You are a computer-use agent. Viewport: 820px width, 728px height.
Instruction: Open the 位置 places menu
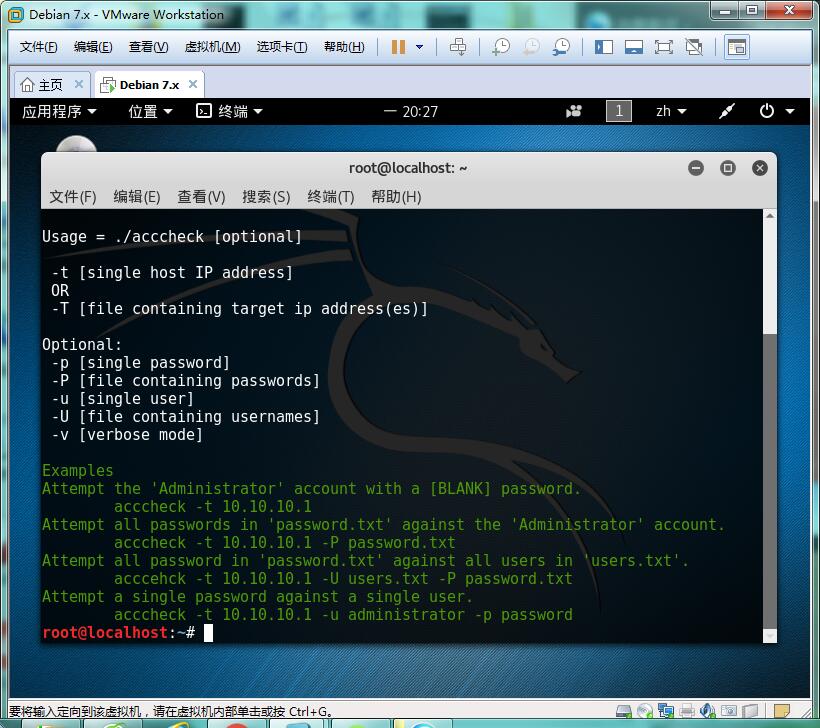pos(150,111)
